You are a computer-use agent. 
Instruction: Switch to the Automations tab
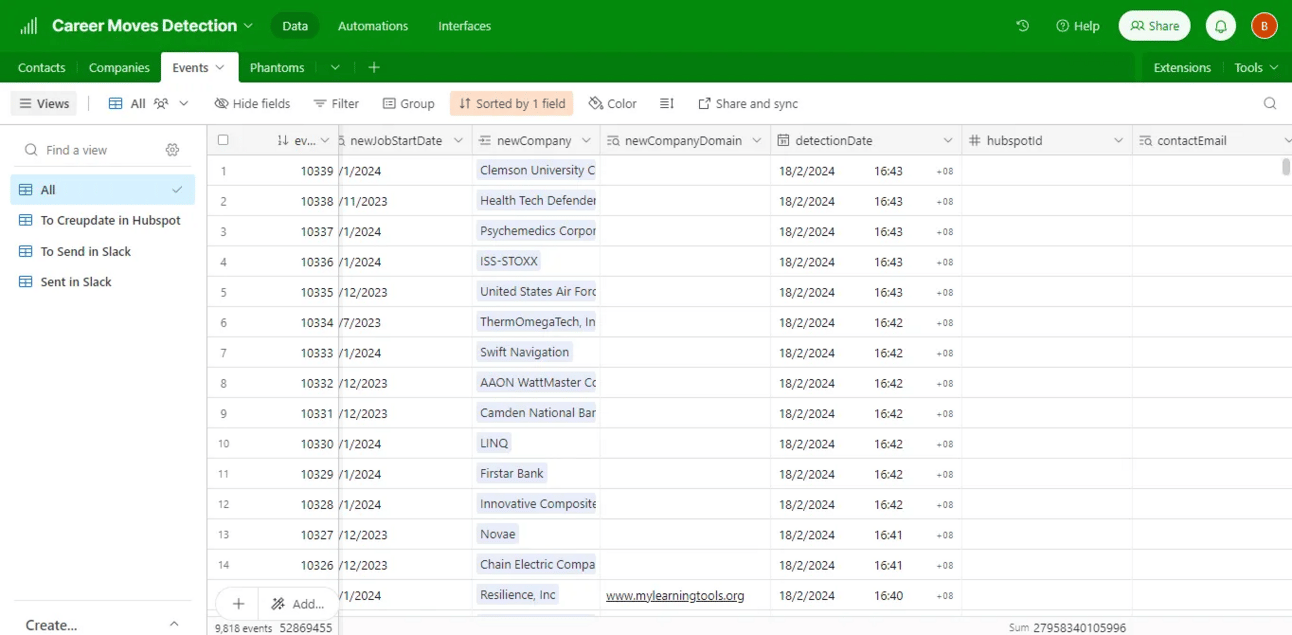(x=373, y=26)
